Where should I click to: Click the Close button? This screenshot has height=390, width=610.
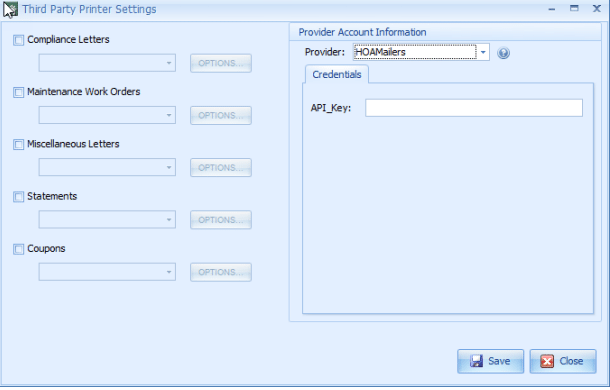[563, 361]
